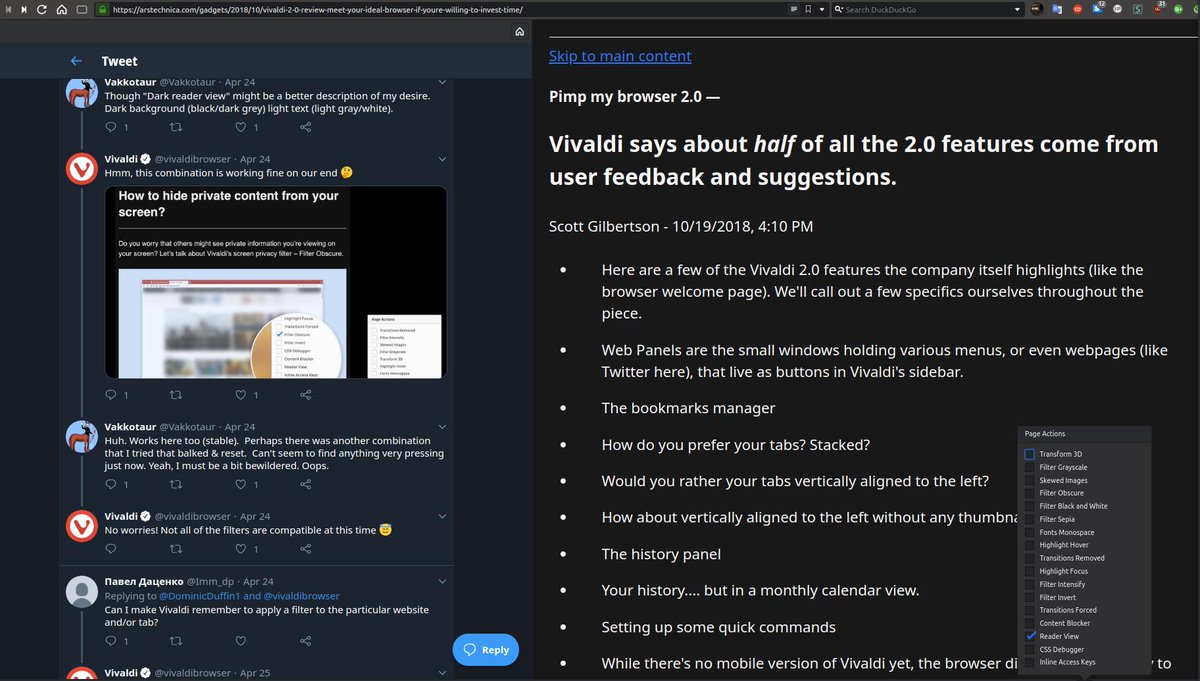Click the blue Reply button
1200x681 pixels.
(x=486, y=649)
